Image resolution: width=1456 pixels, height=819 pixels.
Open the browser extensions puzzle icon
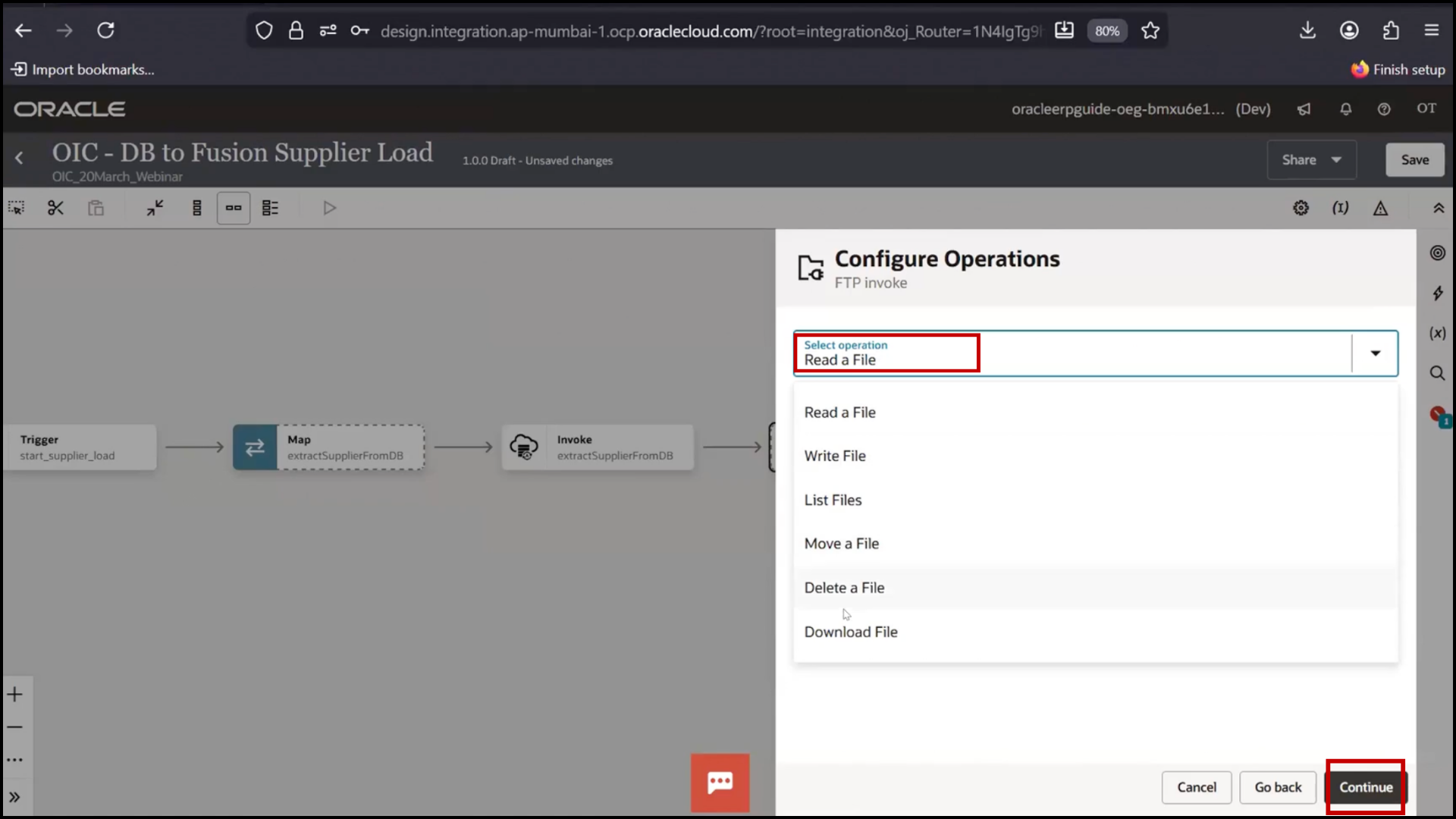1390,30
